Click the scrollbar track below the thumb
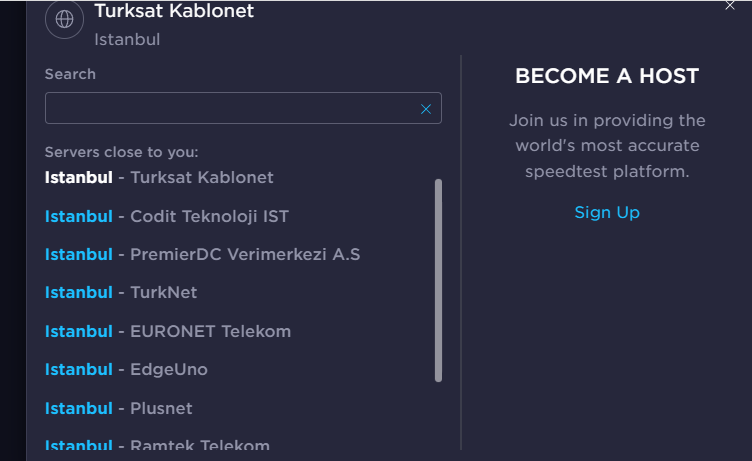The width and height of the screenshot is (752, 461). (438, 415)
